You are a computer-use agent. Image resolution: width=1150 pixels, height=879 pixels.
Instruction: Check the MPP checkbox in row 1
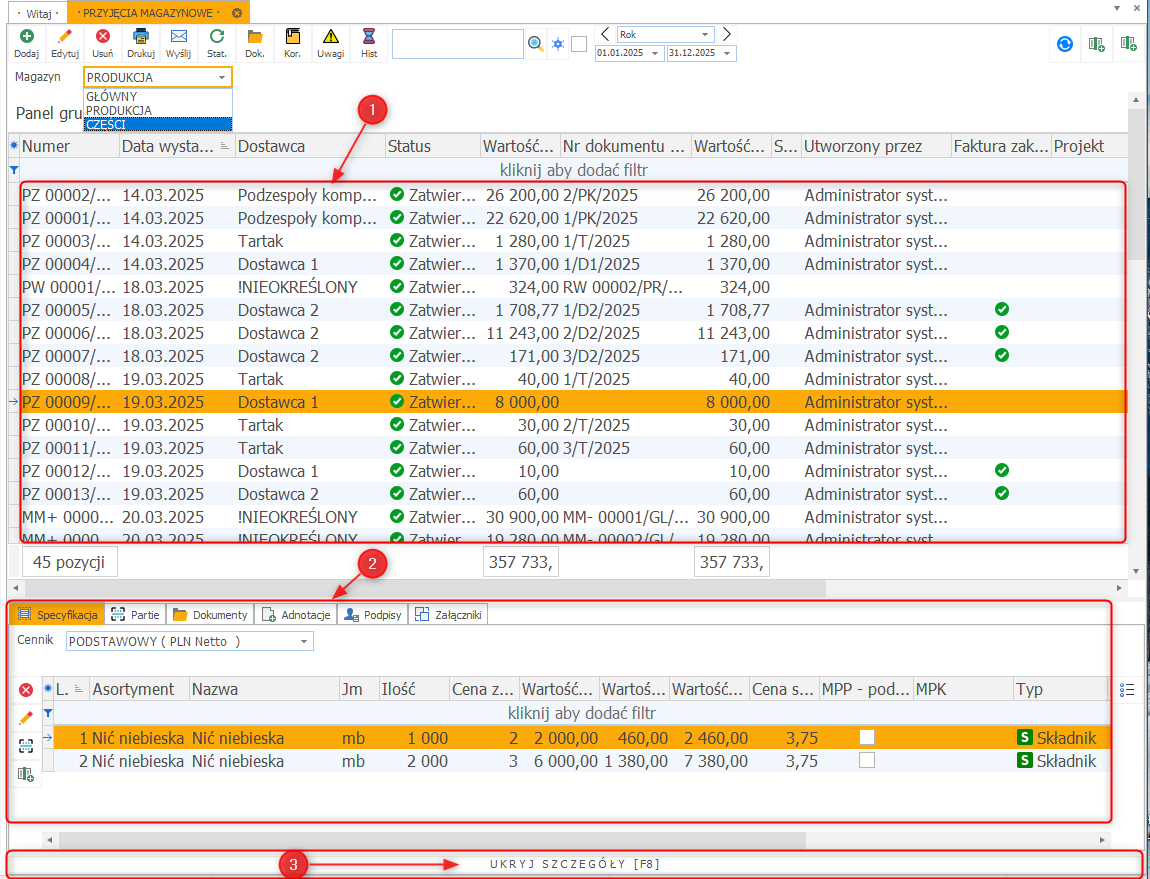point(867,738)
